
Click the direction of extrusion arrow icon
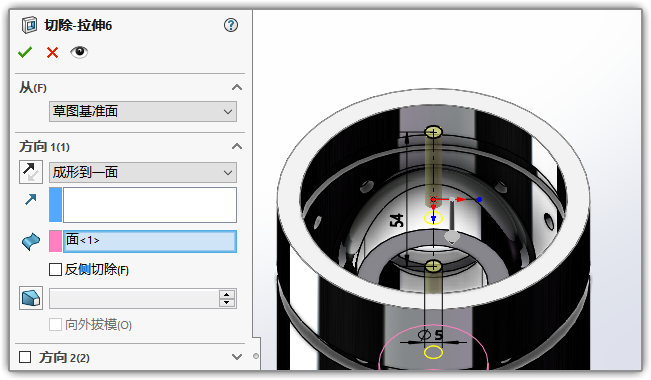[30, 200]
